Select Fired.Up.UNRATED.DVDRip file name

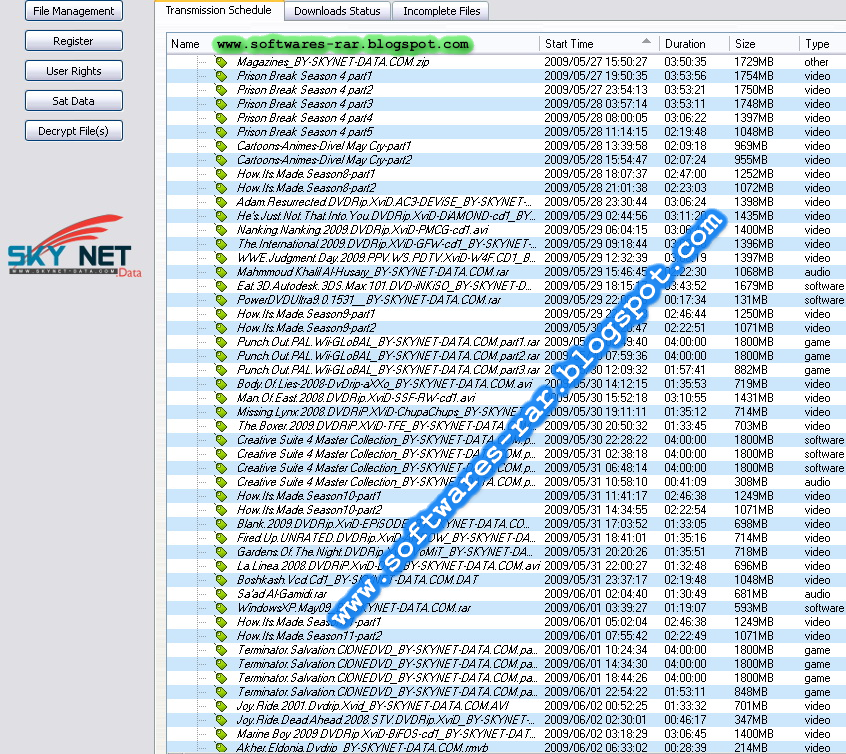(x=386, y=538)
